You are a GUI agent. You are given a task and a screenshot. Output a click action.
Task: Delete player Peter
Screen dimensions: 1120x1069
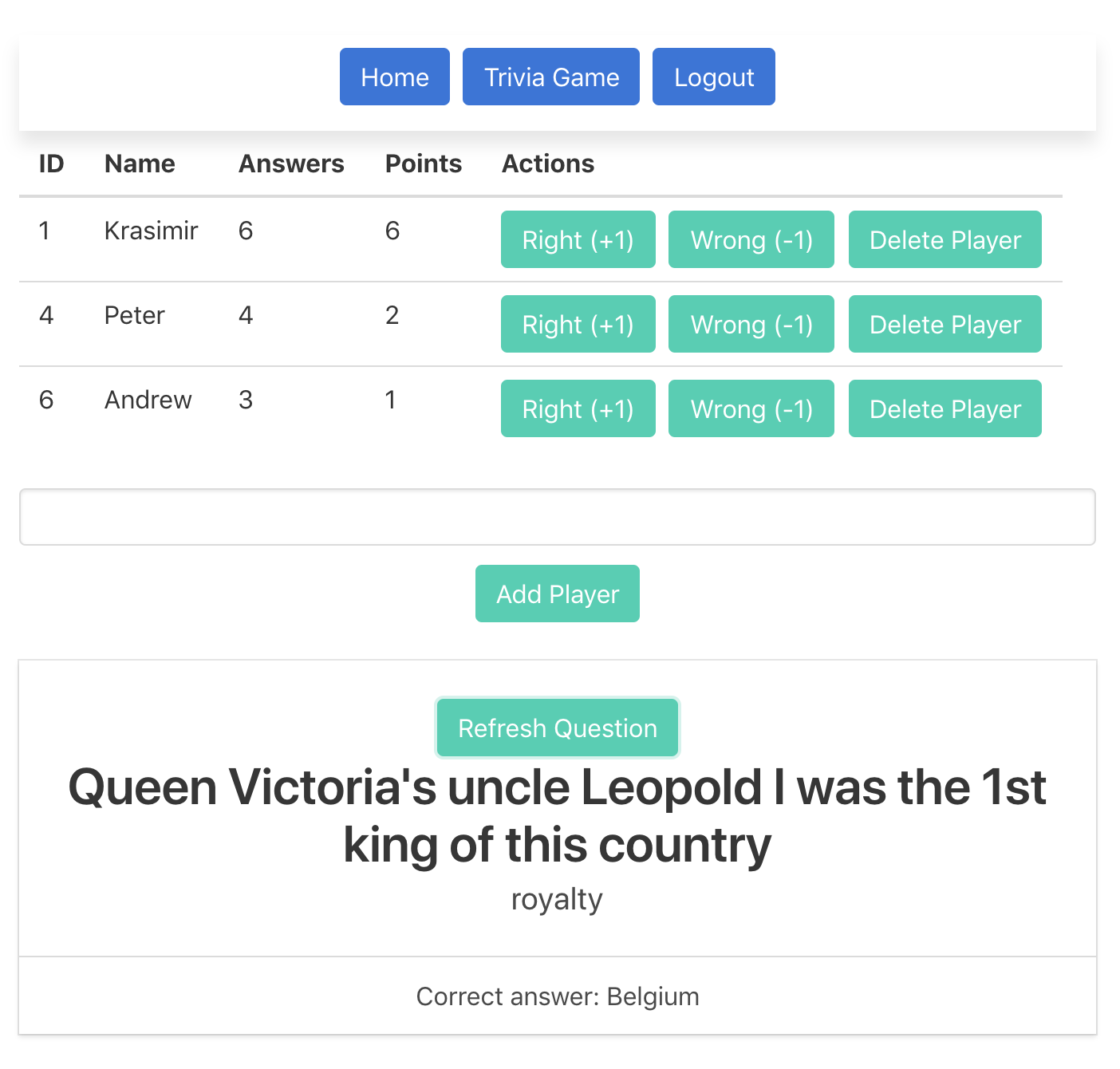coord(945,324)
